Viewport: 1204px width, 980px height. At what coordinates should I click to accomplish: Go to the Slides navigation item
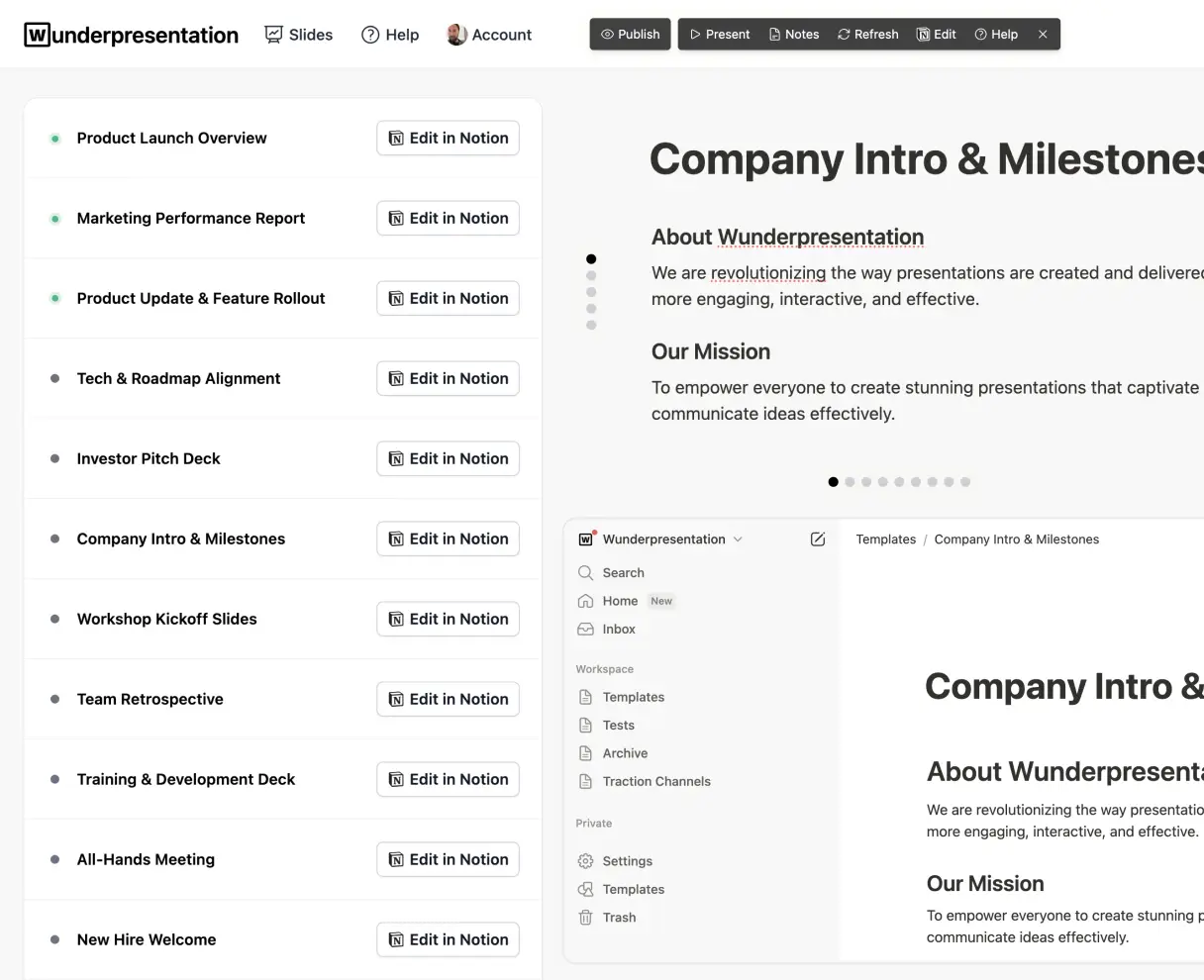299,35
